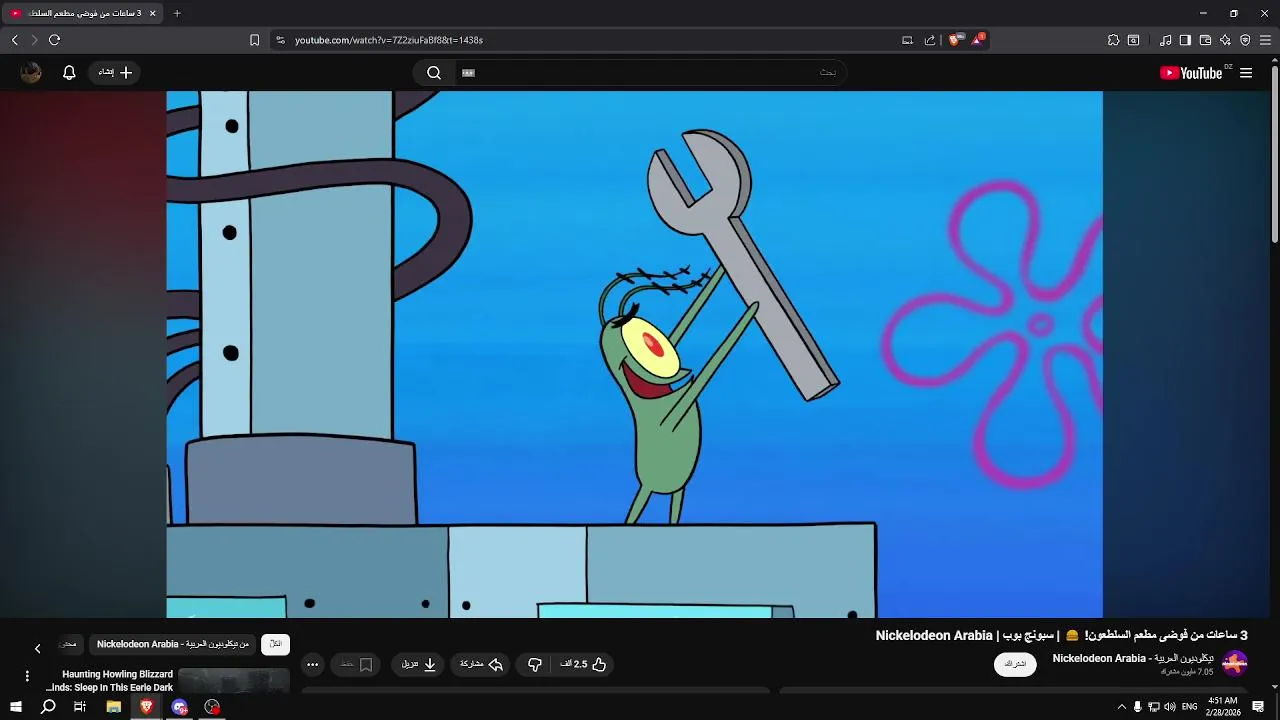Viewport: 1280px width, 720px height.
Task: Open Leo AI sparkle icon
Action: point(1225,40)
